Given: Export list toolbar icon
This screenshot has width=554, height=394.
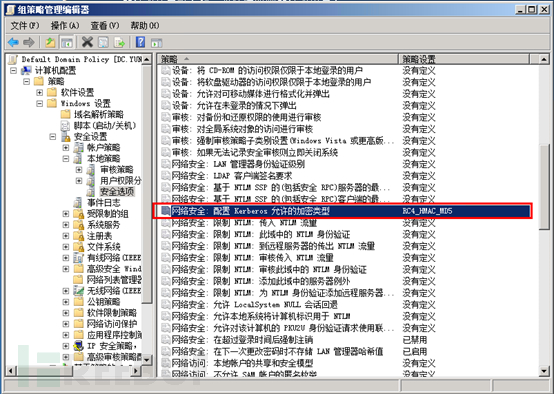Looking at the screenshot, I should click(119, 42).
